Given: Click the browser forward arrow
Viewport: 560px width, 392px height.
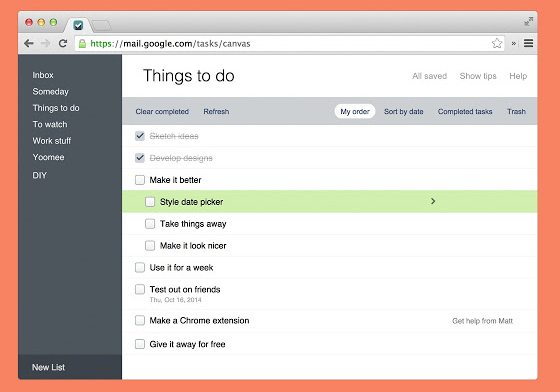Looking at the screenshot, I should pos(45,44).
